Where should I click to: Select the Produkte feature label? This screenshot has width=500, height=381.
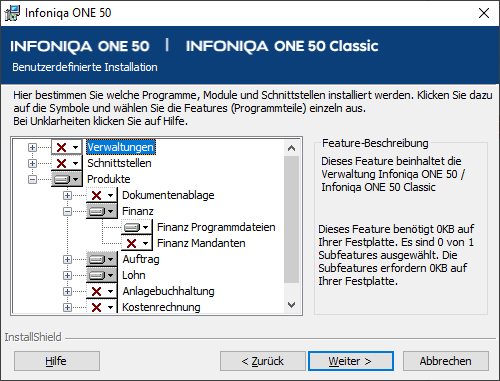click(x=109, y=179)
